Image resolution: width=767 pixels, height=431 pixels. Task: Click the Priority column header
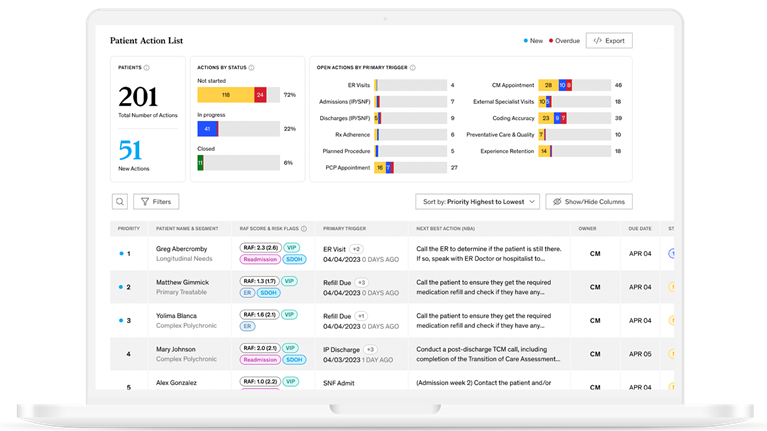(x=128, y=228)
